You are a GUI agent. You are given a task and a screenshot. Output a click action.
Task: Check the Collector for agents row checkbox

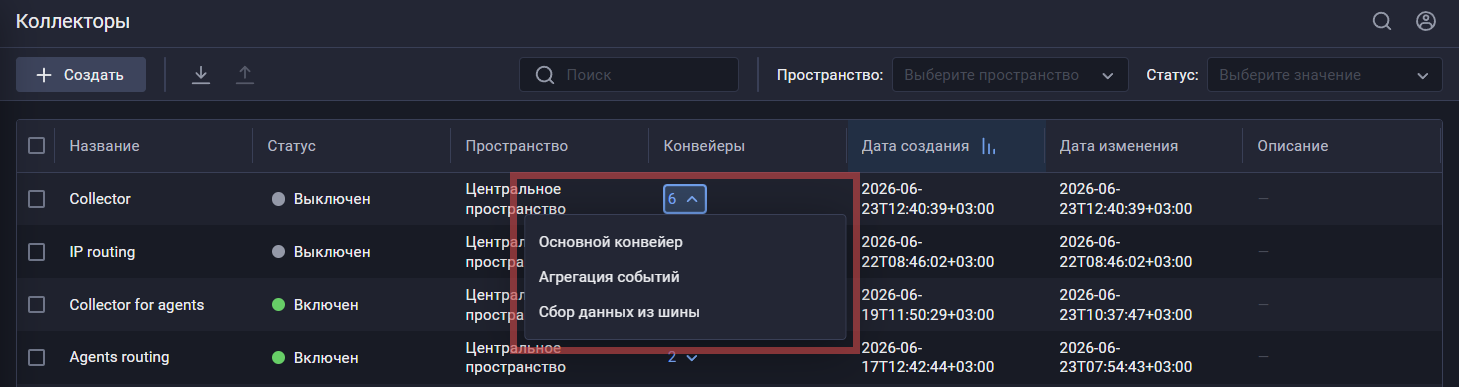(37, 304)
